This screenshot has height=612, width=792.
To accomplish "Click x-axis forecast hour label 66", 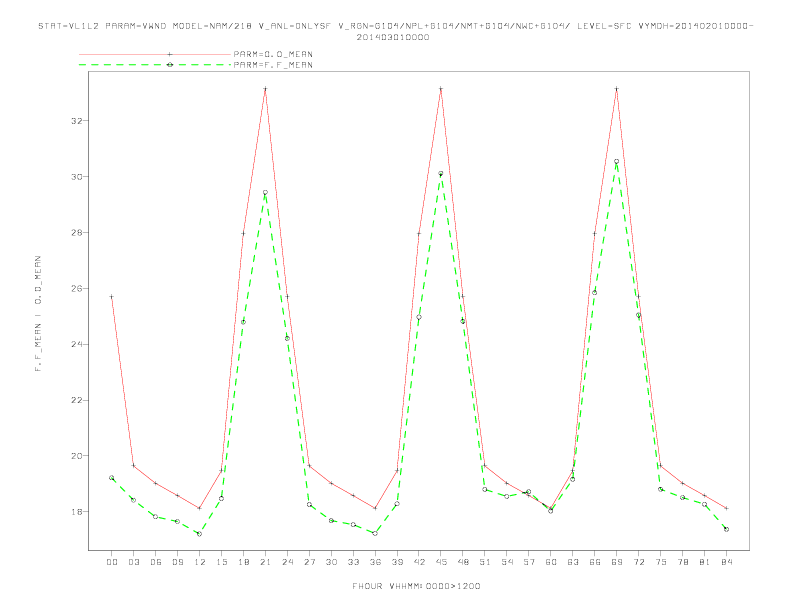I will pos(595,562).
